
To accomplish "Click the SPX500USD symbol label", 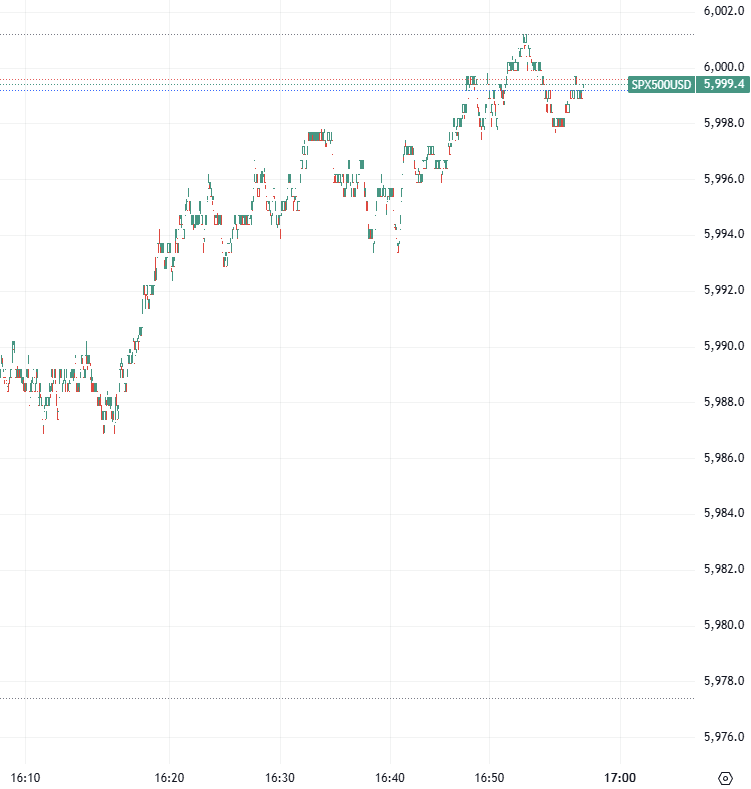I will (661, 84).
